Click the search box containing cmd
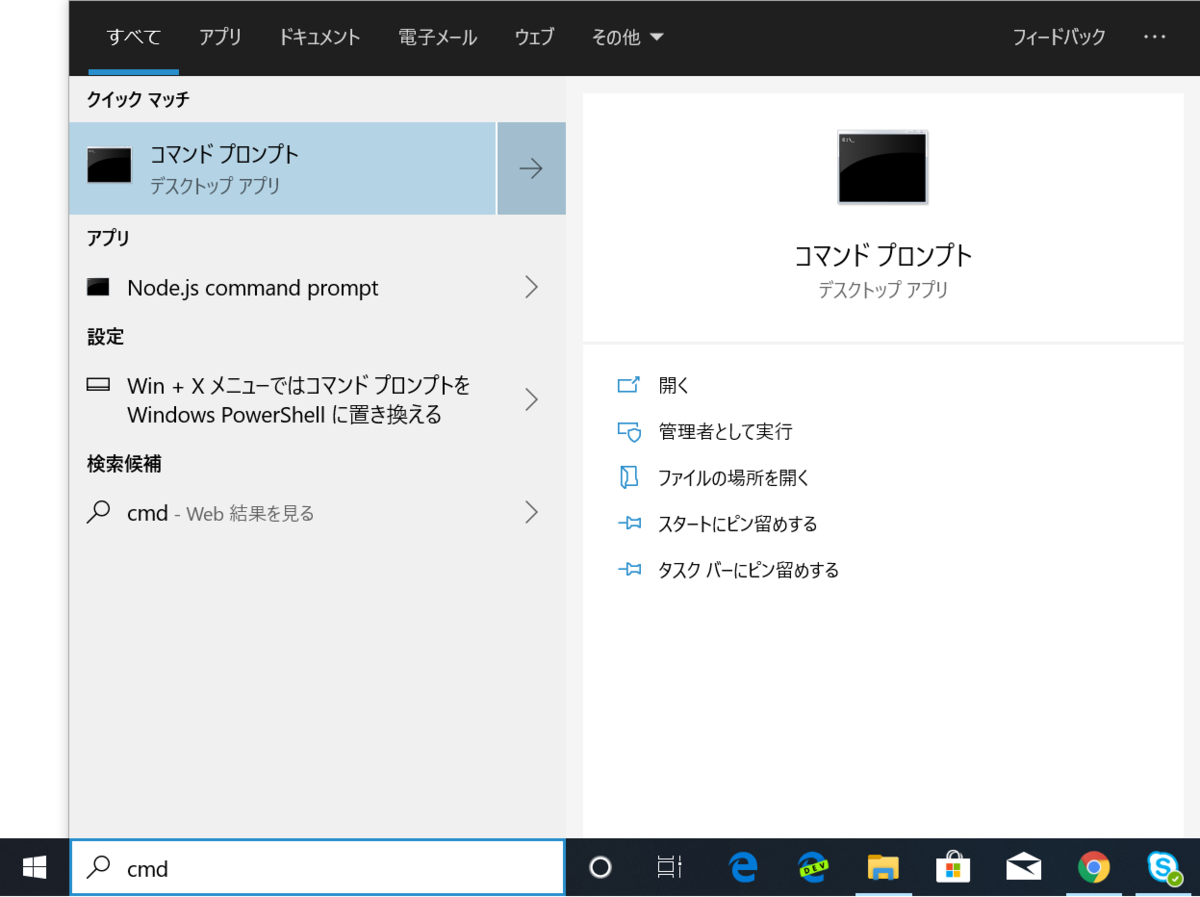 [x=317, y=867]
